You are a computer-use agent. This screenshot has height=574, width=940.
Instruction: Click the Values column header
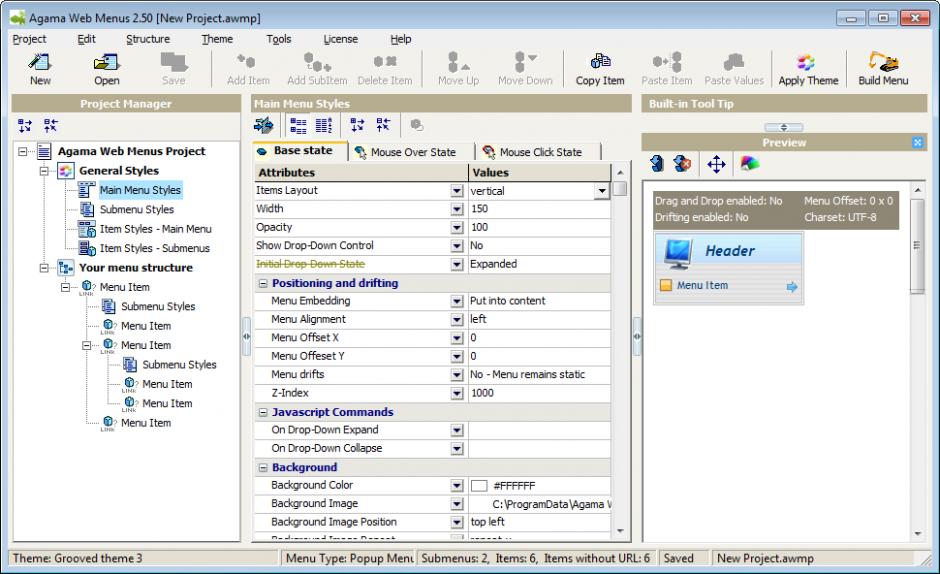click(x=540, y=173)
